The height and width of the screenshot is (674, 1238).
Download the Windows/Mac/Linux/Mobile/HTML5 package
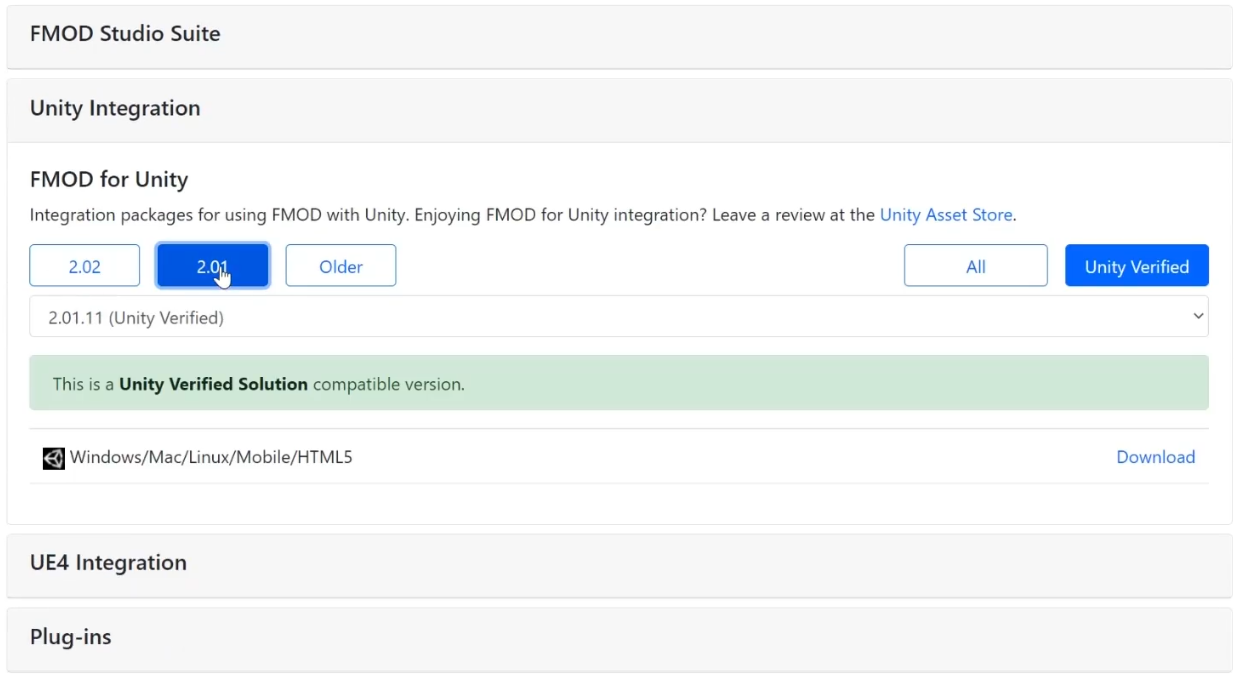pyautogui.click(x=1155, y=457)
